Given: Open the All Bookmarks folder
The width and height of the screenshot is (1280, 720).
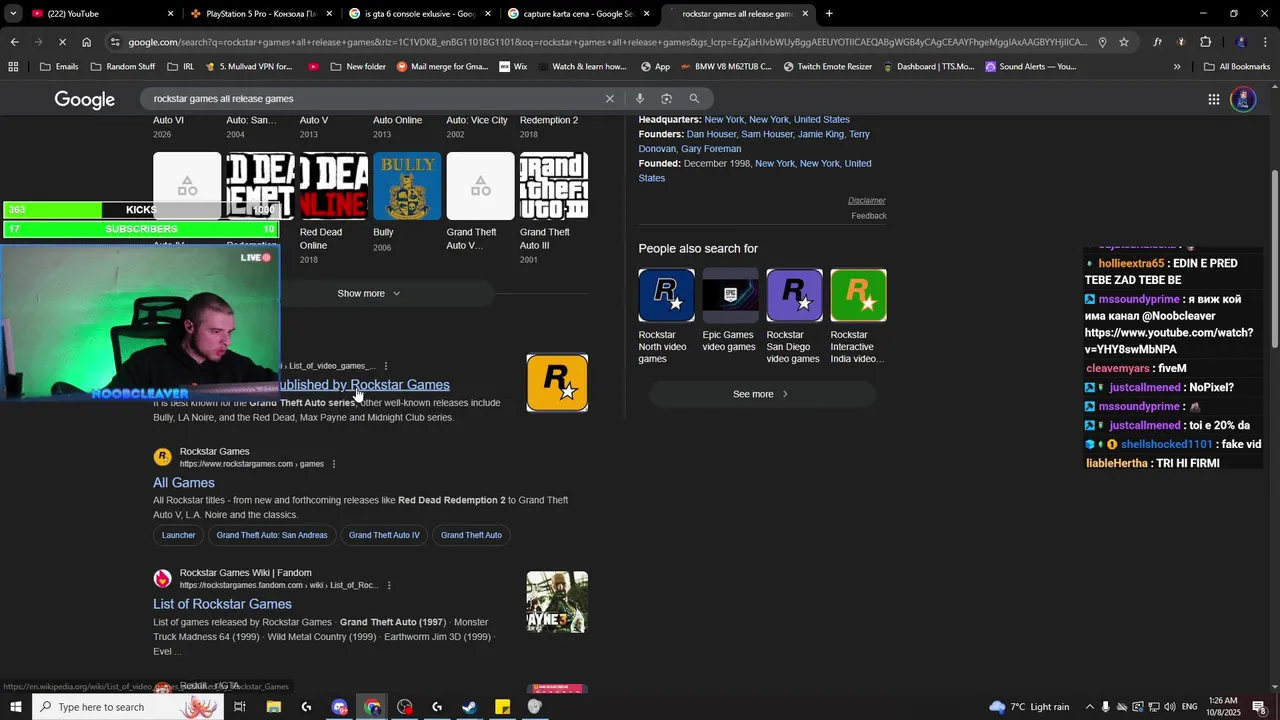Looking at the screenshot, I should [x=1237, y=67].
